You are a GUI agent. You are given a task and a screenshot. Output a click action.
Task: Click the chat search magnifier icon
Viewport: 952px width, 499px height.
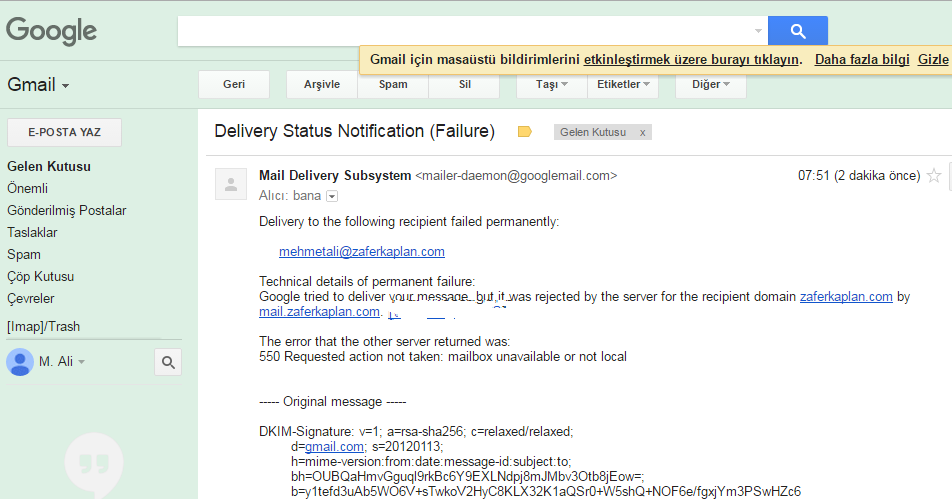click(x=168, y=362)
